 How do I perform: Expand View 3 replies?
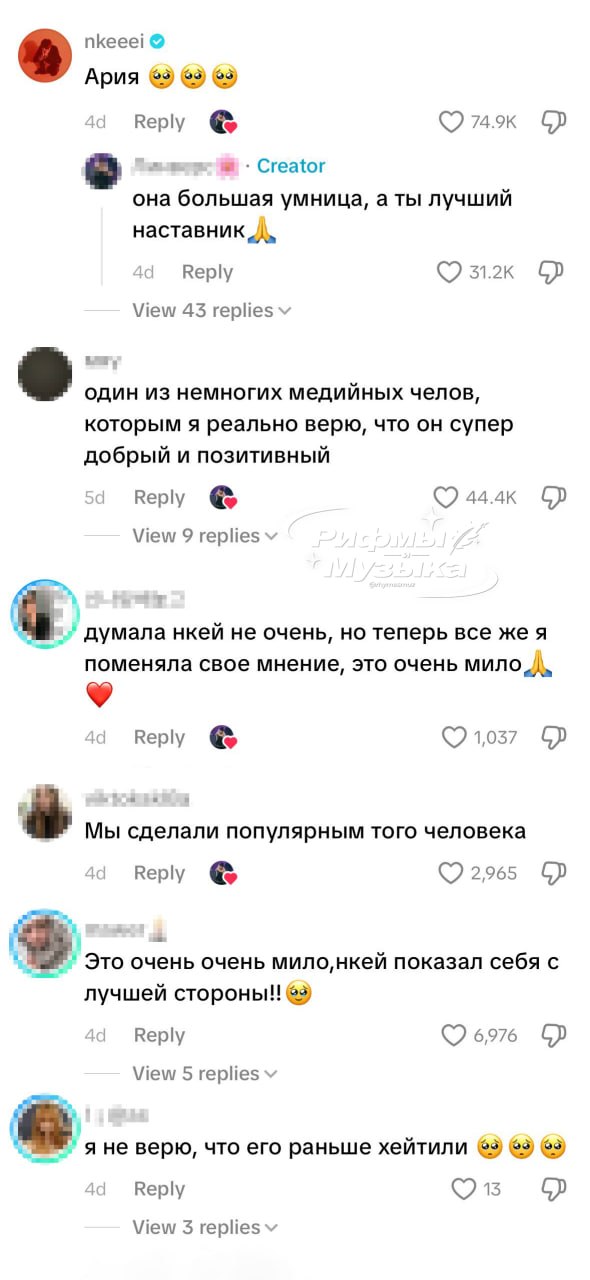[204, 1227]
